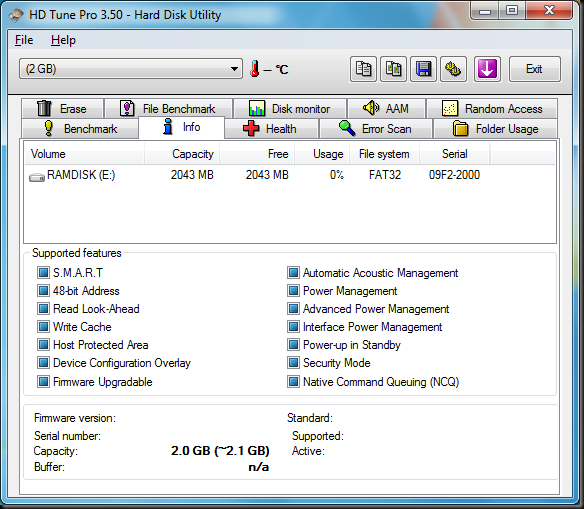Click the Volume column header
Screen dimensions: 584x509
coord(85,154)
